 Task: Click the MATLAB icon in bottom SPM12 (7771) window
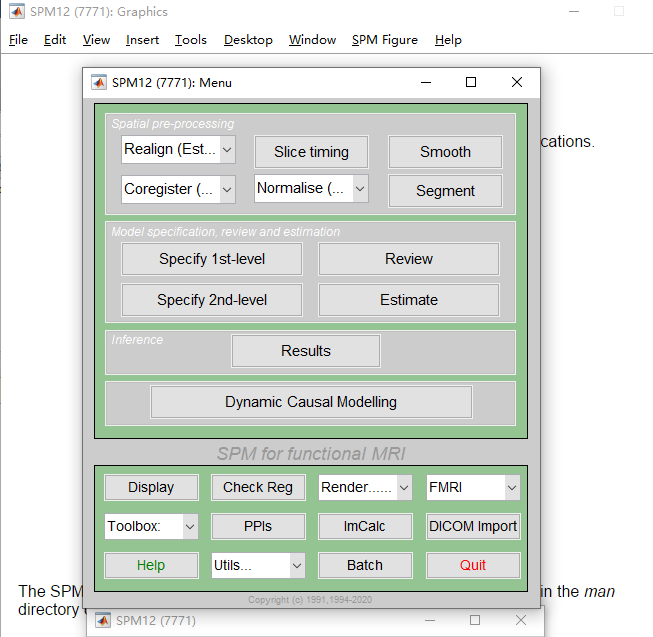point(103,620)
